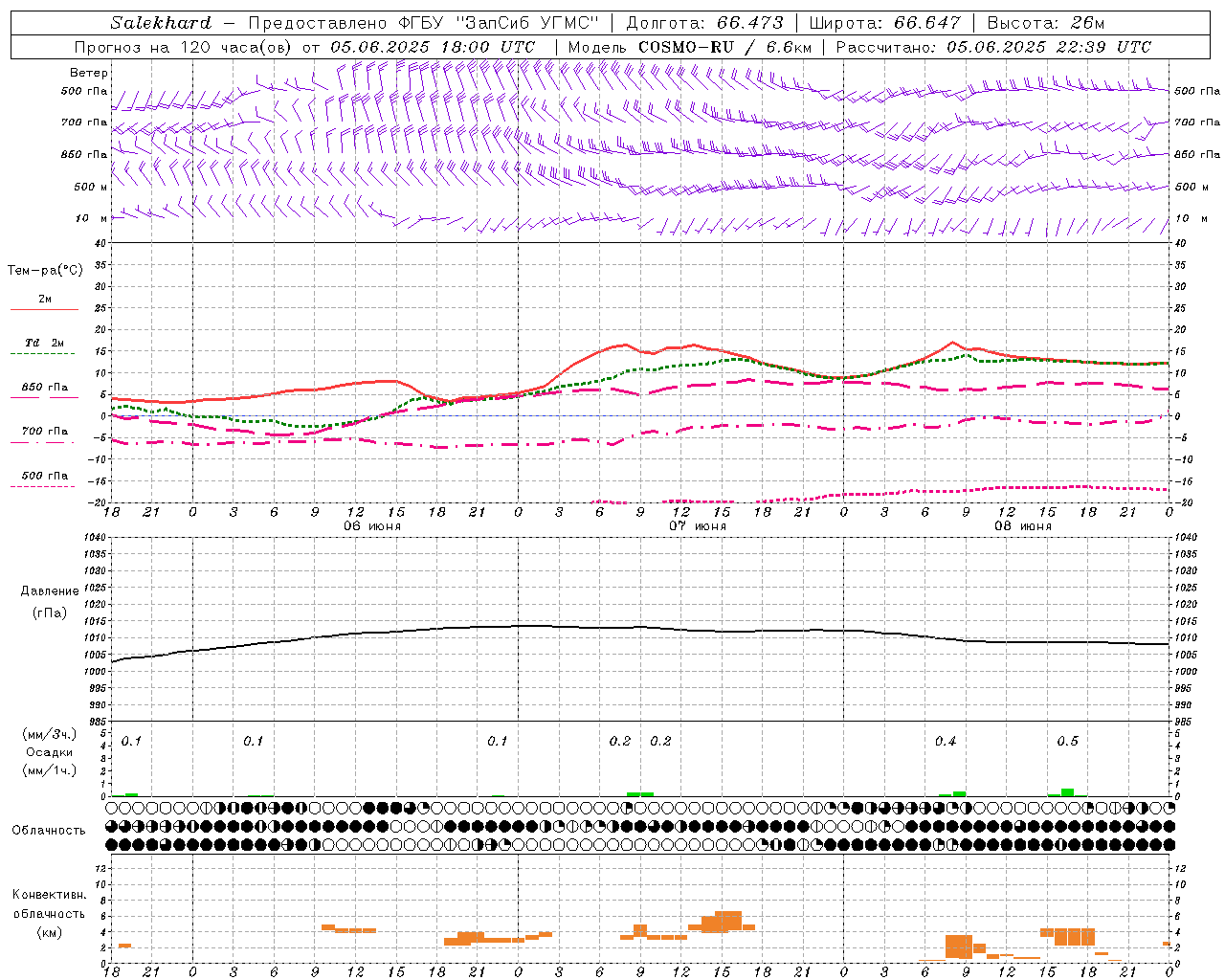Click the red 2m temperature peak on 07 июня

pos(624,345)
